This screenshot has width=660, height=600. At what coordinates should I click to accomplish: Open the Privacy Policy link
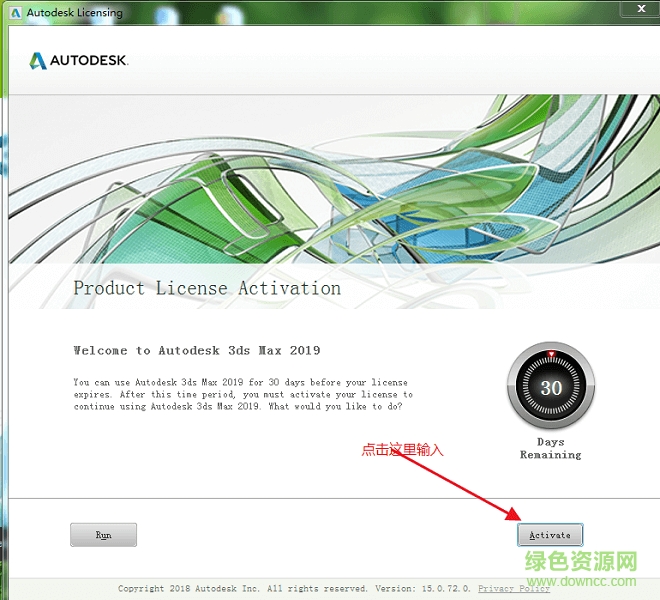tap(514, 588)
